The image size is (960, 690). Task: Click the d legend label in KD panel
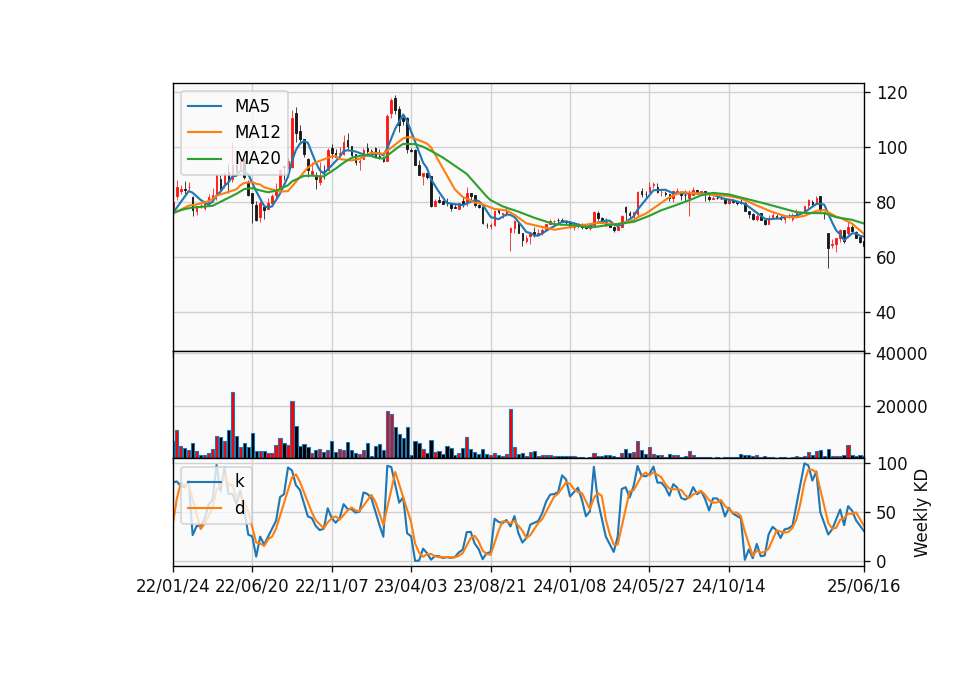239,508
